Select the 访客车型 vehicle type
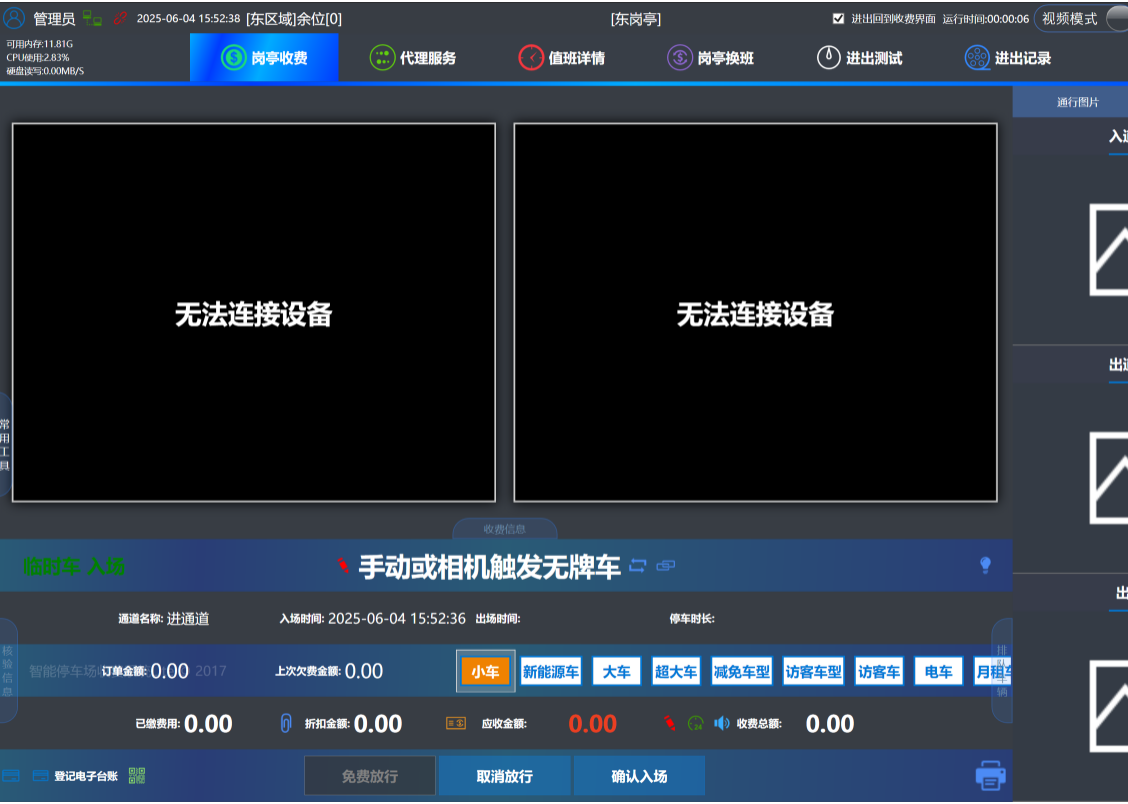This screenshot has height=804, width=1128. coord(814,672)
